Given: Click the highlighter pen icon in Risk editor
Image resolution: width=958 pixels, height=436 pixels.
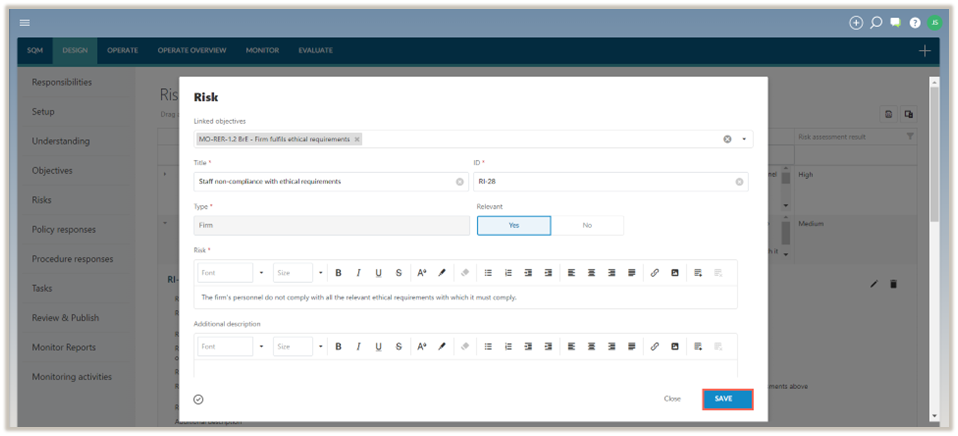Looking at the screenshot, I should click(442, 273).
